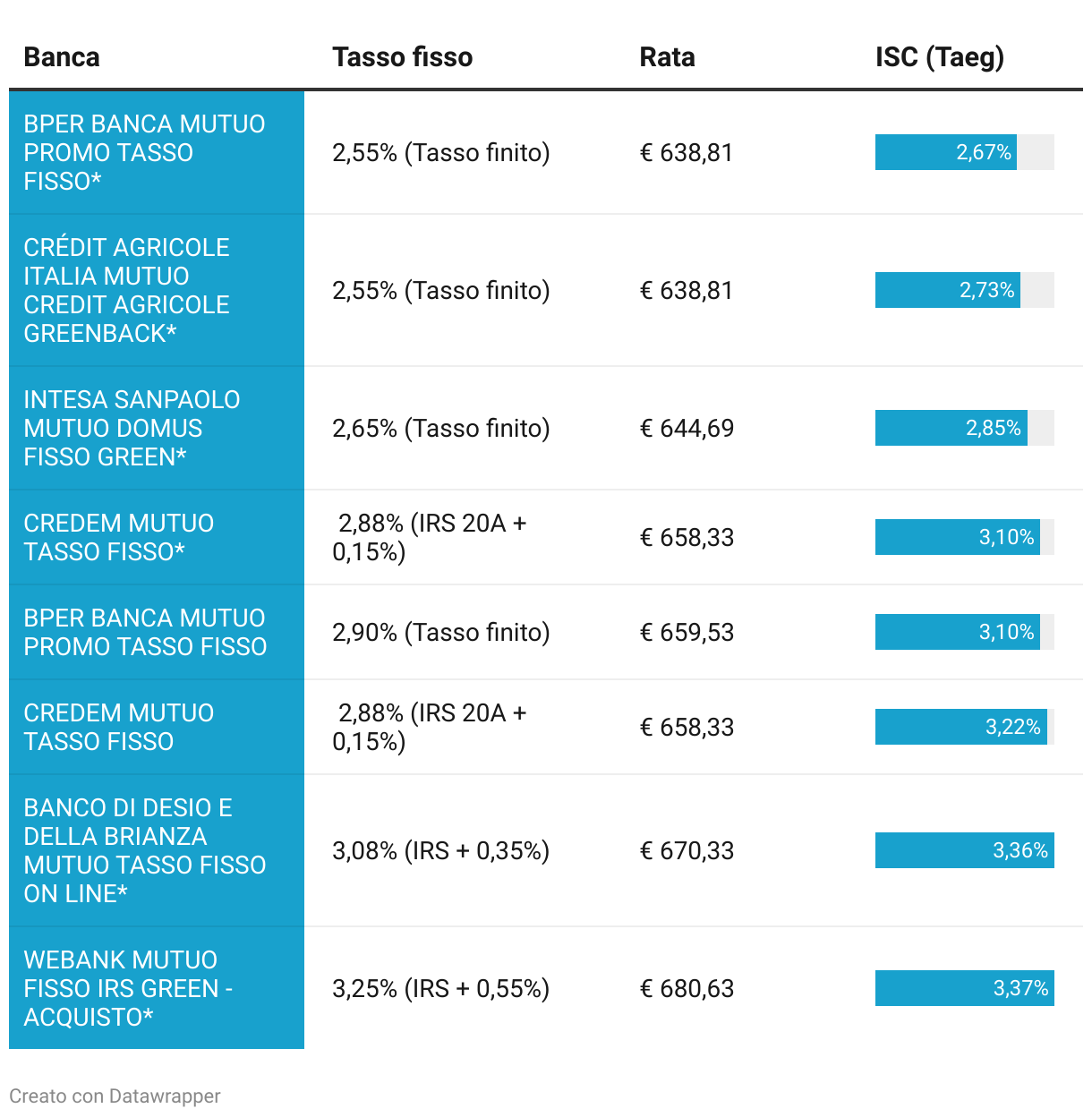This screenshot has width=1092, height=1117.
Task: Open the Creato con Datawrapper link
Action: (115, 1096)
